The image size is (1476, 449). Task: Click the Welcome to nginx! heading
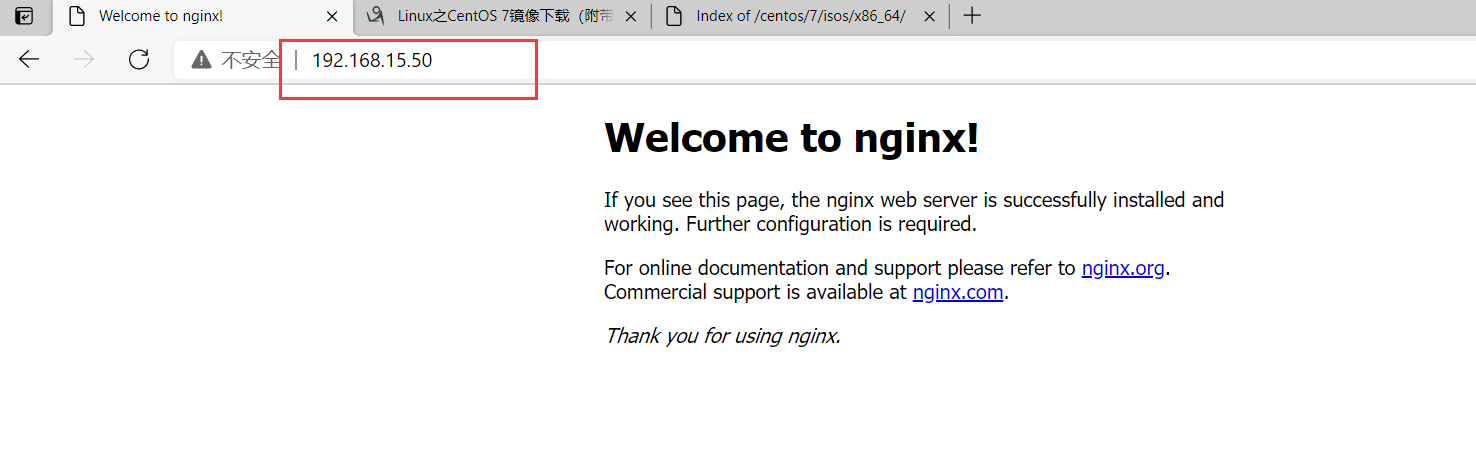pyautogui.click(x=792, y=138)
